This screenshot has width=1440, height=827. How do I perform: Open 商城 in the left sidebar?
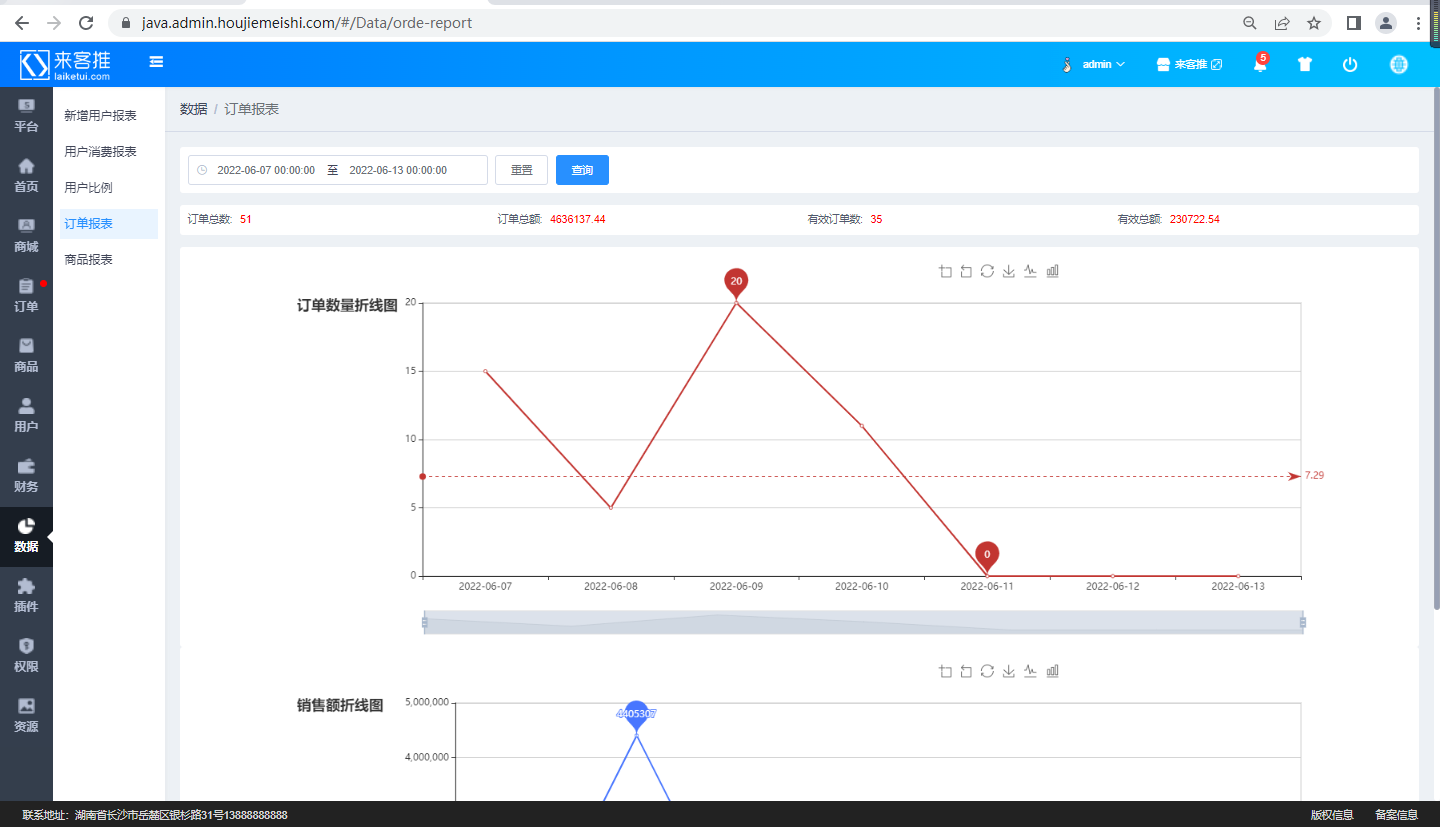[26, 236]
